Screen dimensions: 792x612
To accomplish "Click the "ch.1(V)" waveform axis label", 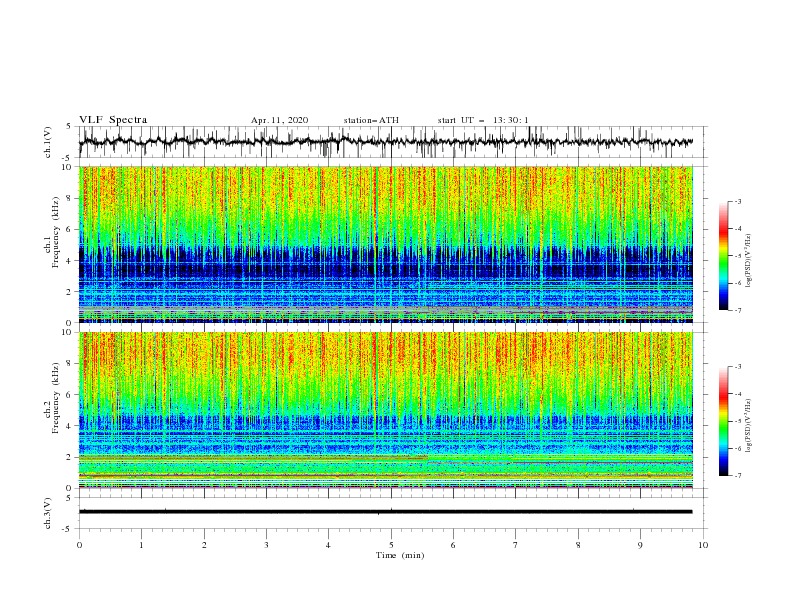I will [48, 142].
